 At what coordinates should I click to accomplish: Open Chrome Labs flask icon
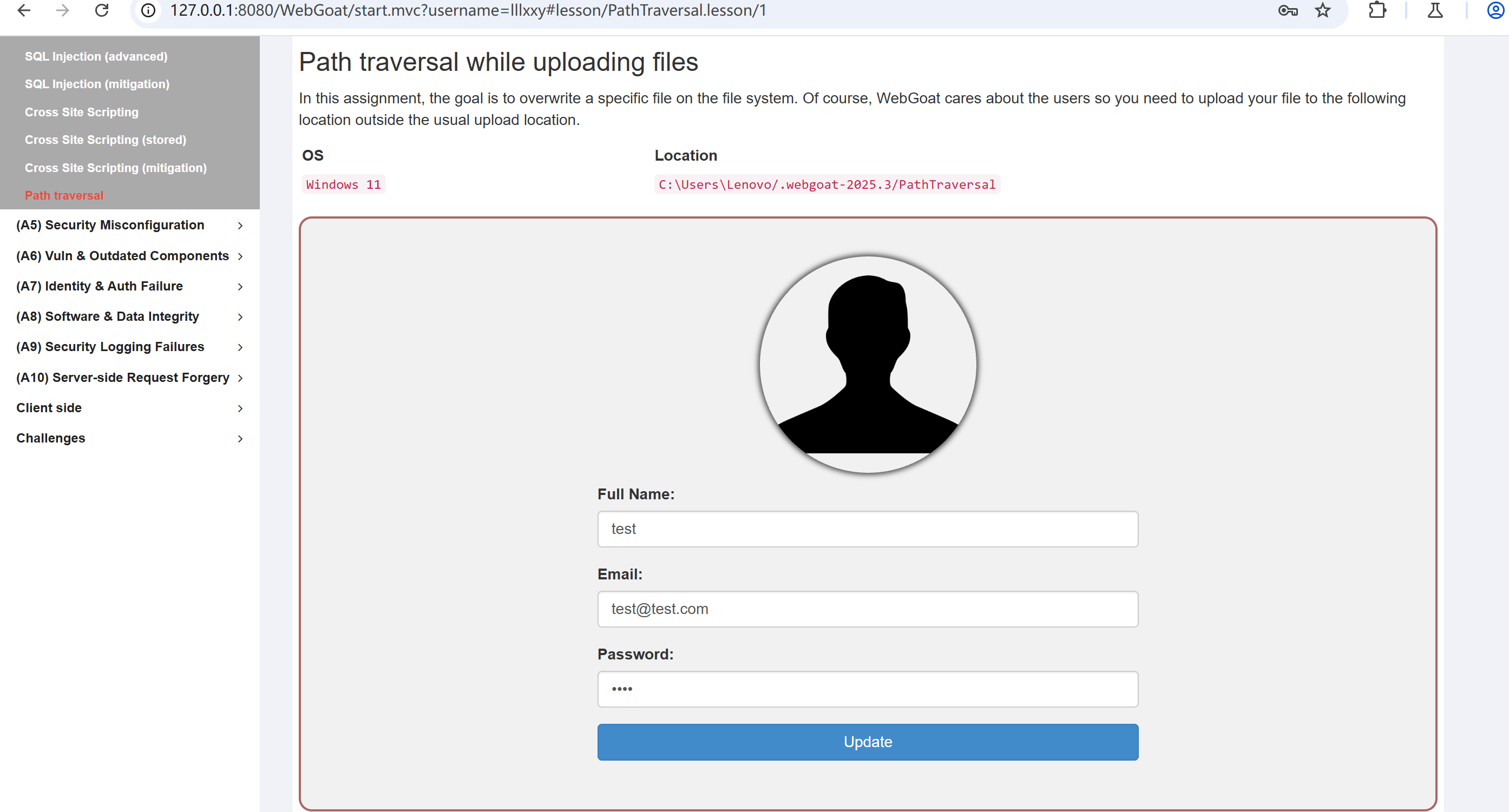pyautogui.click(x=1435, y=10)
